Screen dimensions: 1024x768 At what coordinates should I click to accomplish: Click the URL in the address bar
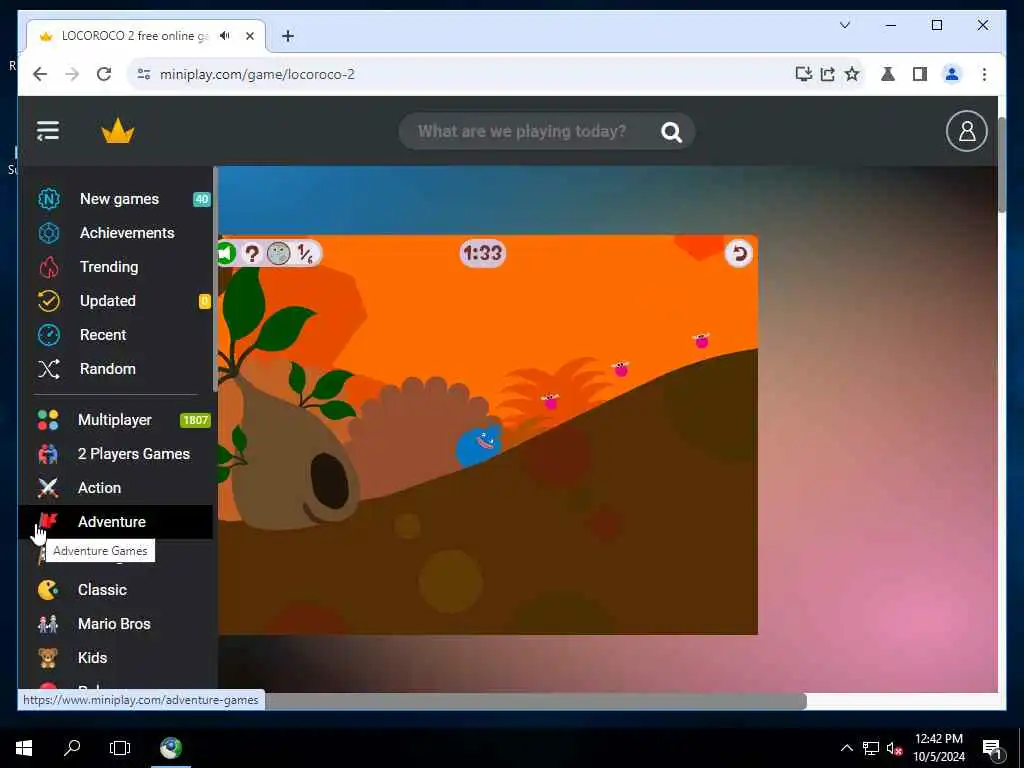click(x=257, y=74)
